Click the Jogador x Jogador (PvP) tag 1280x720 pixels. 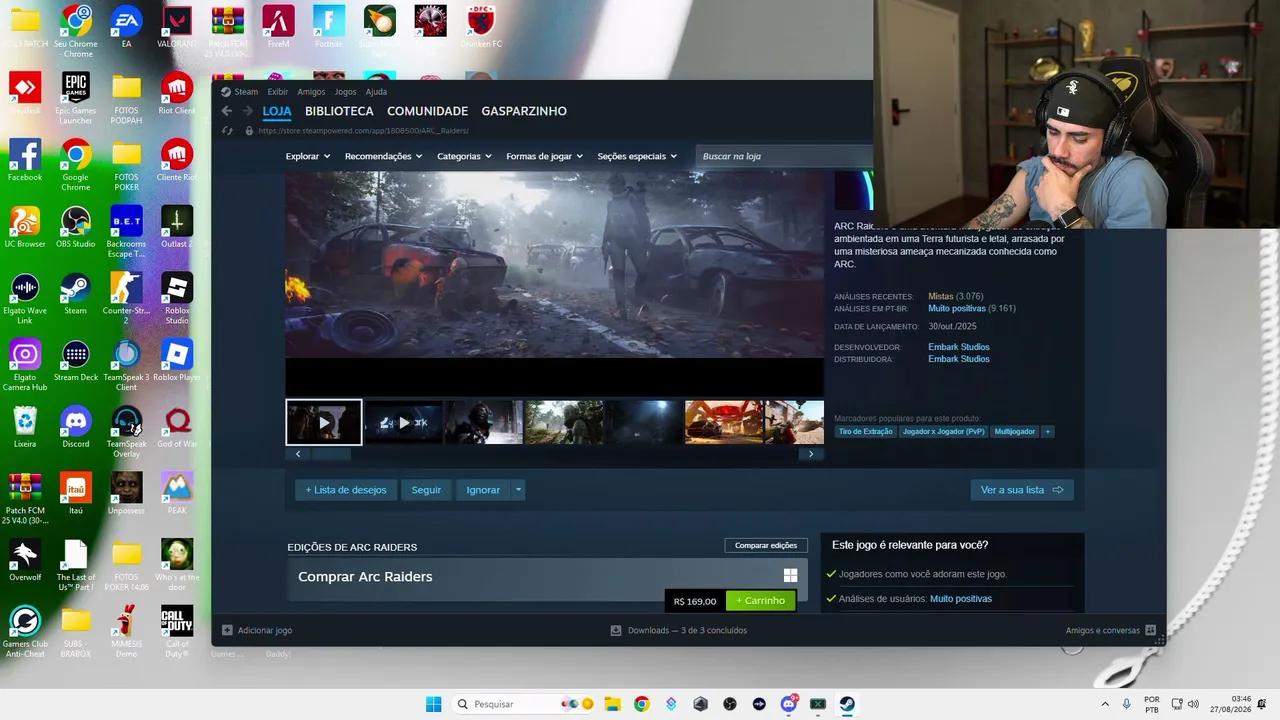[x=943, y=432]
